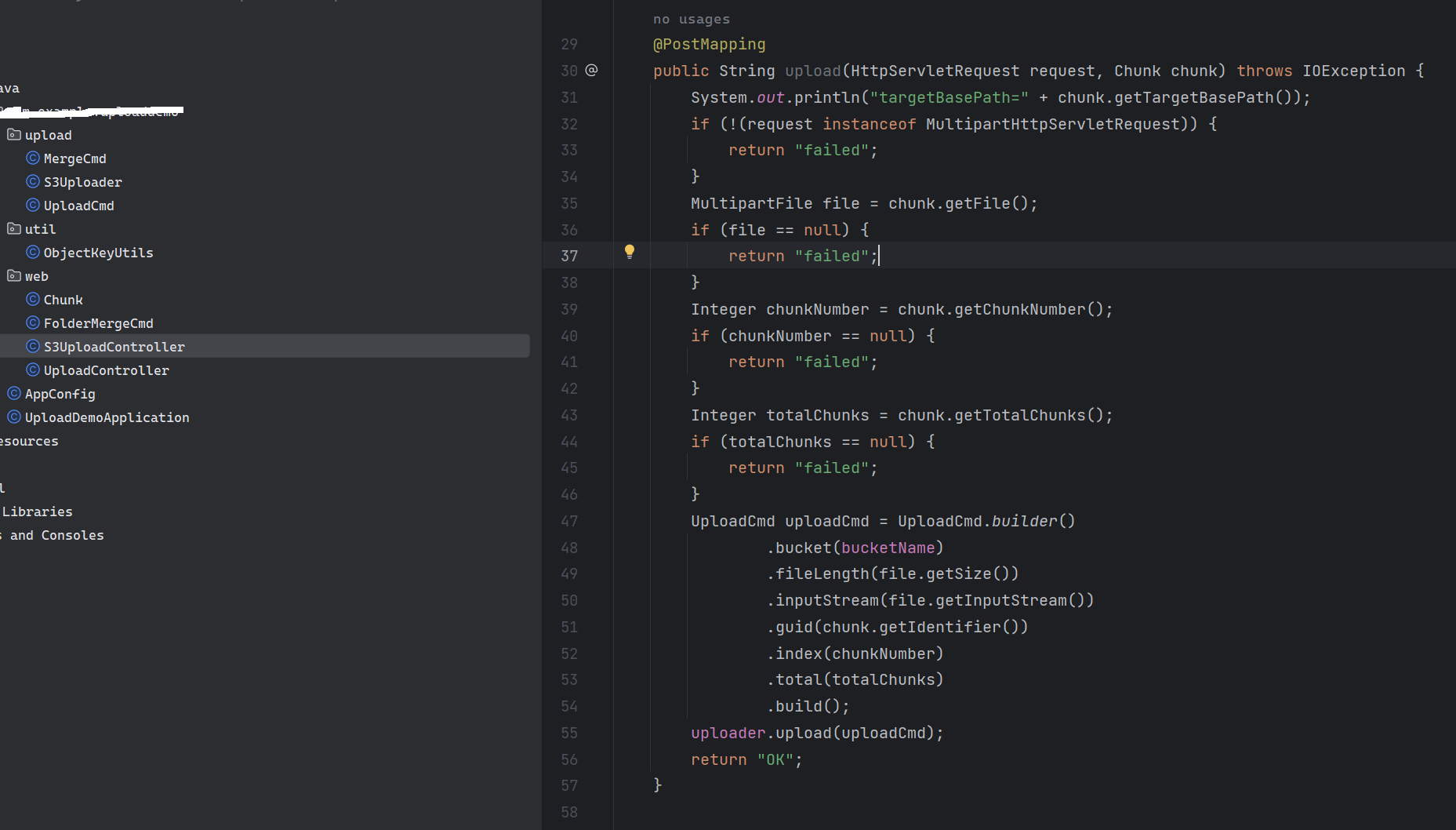1456x830 pixels.
Task: Click on MultipartHttpServletRequest in line 32
Action: pos(1053,124)
